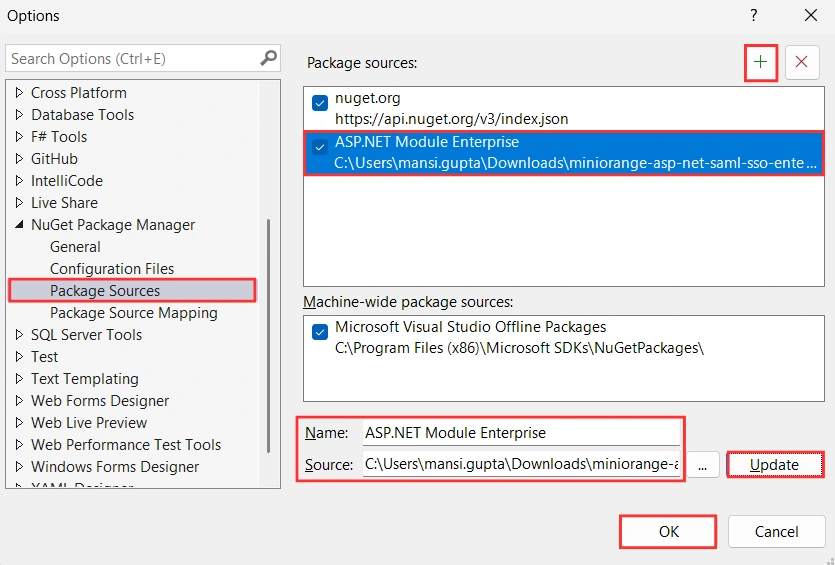Click the C:\Program Files (x86) NuGetPackages path
835x565 pixels.
coord(519,348)
